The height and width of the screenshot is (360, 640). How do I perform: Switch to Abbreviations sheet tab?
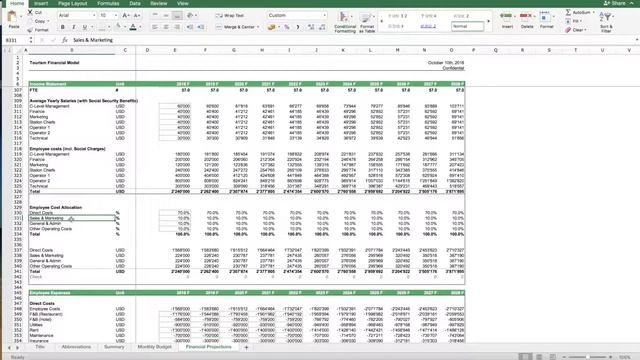[76, 347]
